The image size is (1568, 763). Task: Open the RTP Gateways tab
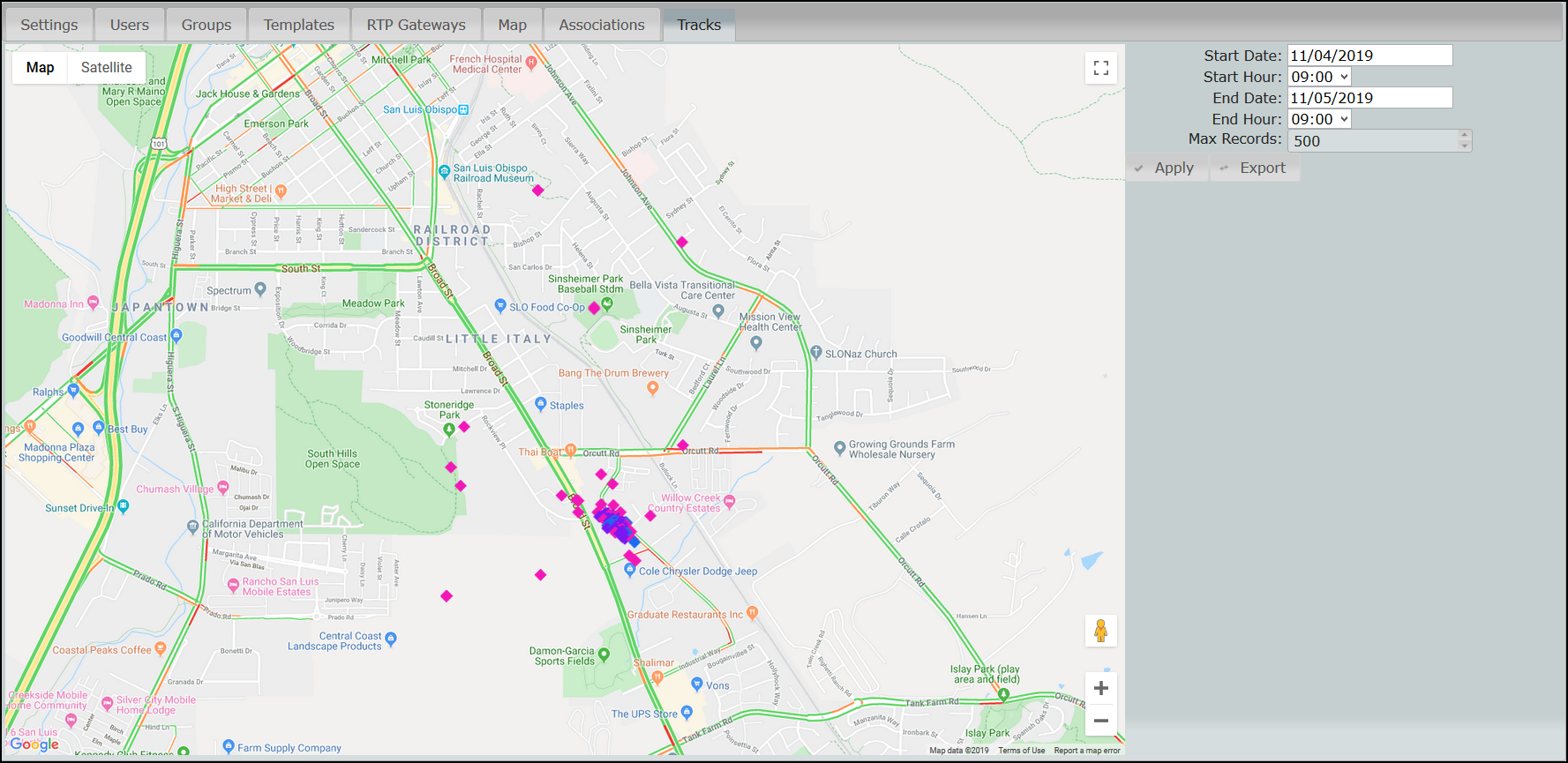pos(416,25)
